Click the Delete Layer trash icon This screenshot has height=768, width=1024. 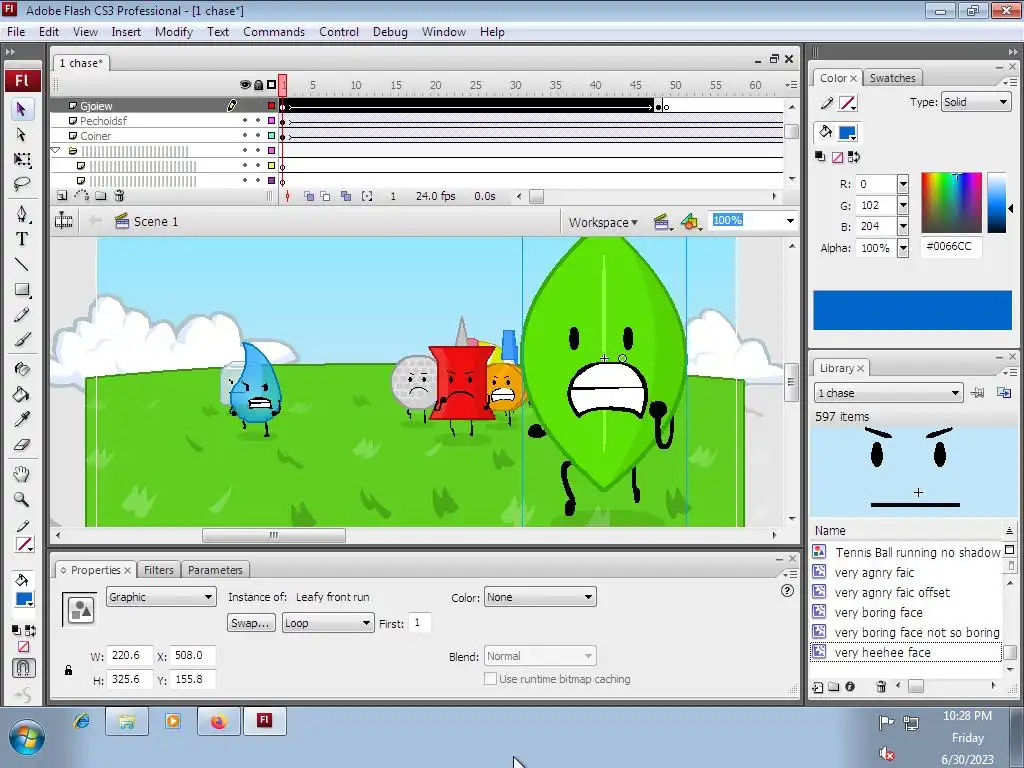119,196
